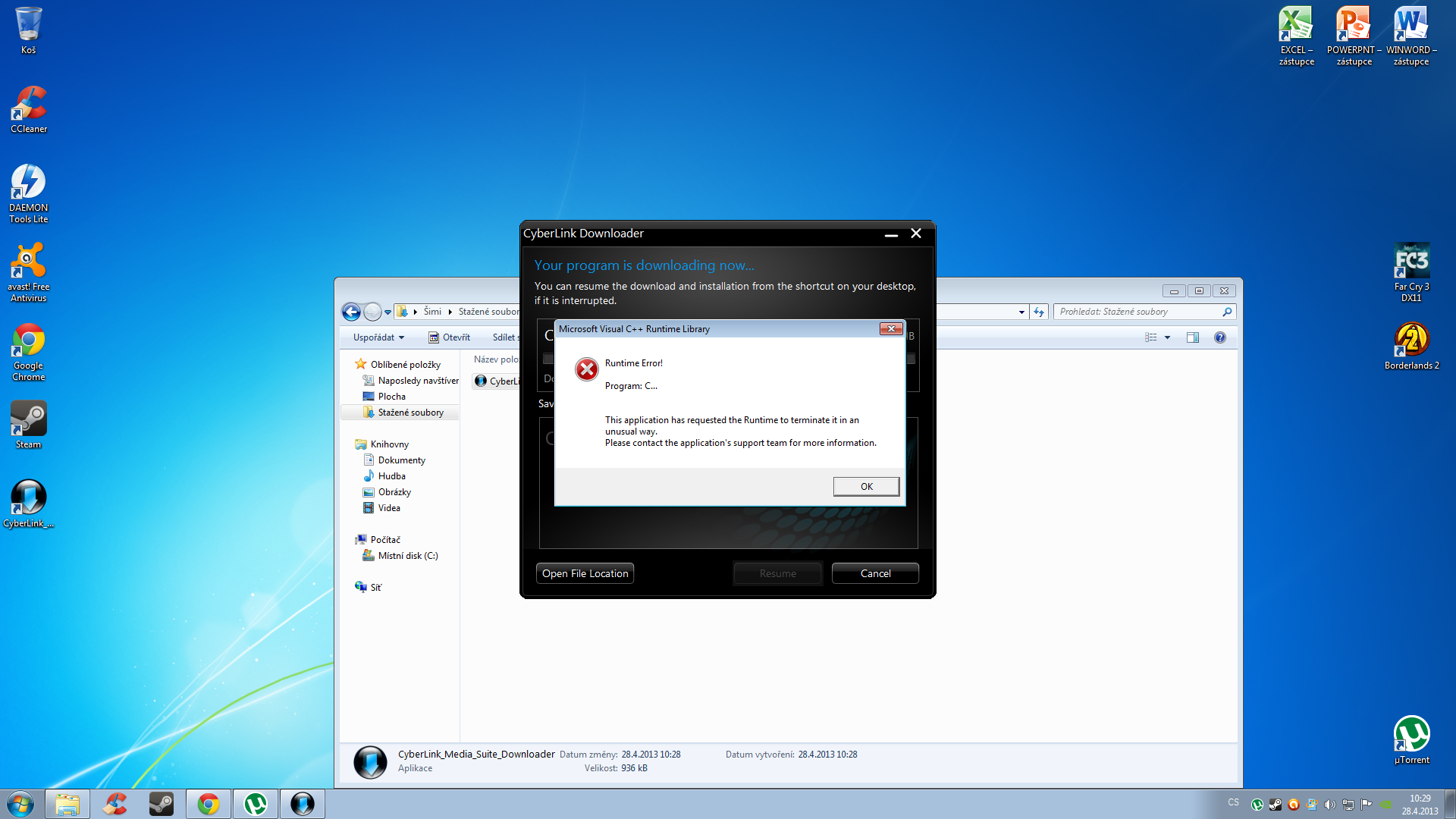Close the CyberLink Downloader window
1456x819 pixels.
[916, 234]
